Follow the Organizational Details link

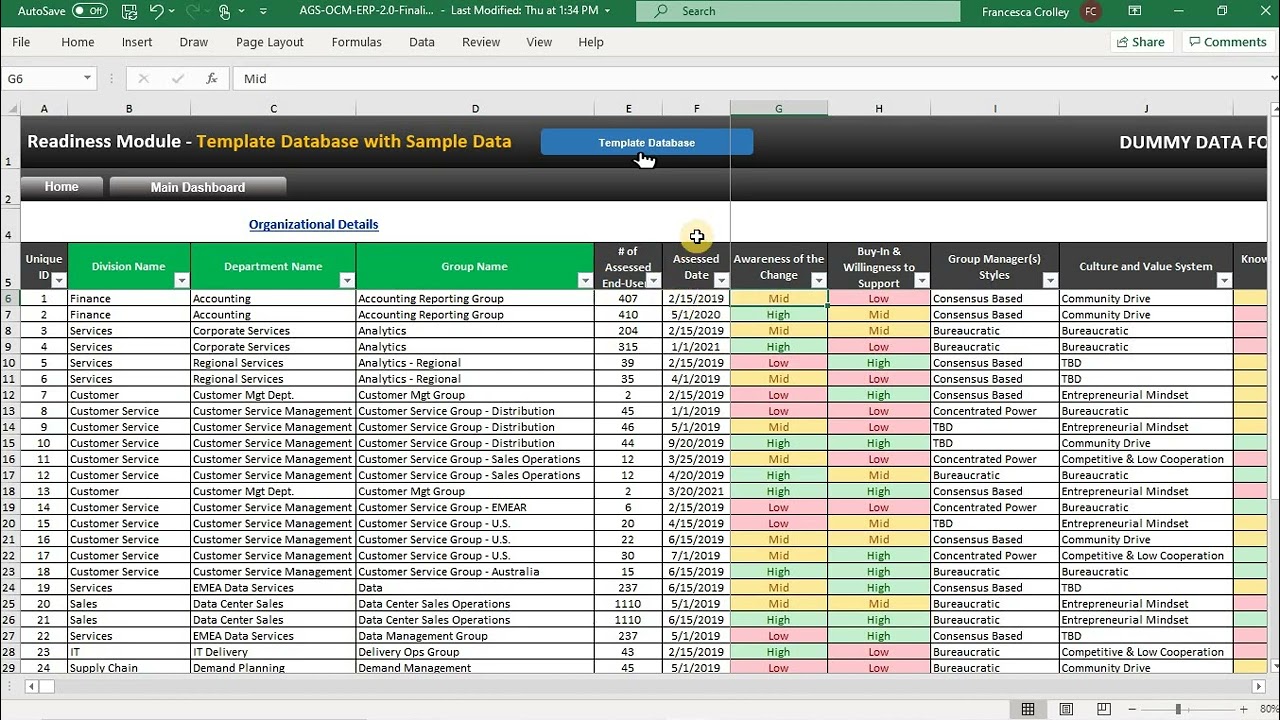pyautogui.click(x=314, y=224)
